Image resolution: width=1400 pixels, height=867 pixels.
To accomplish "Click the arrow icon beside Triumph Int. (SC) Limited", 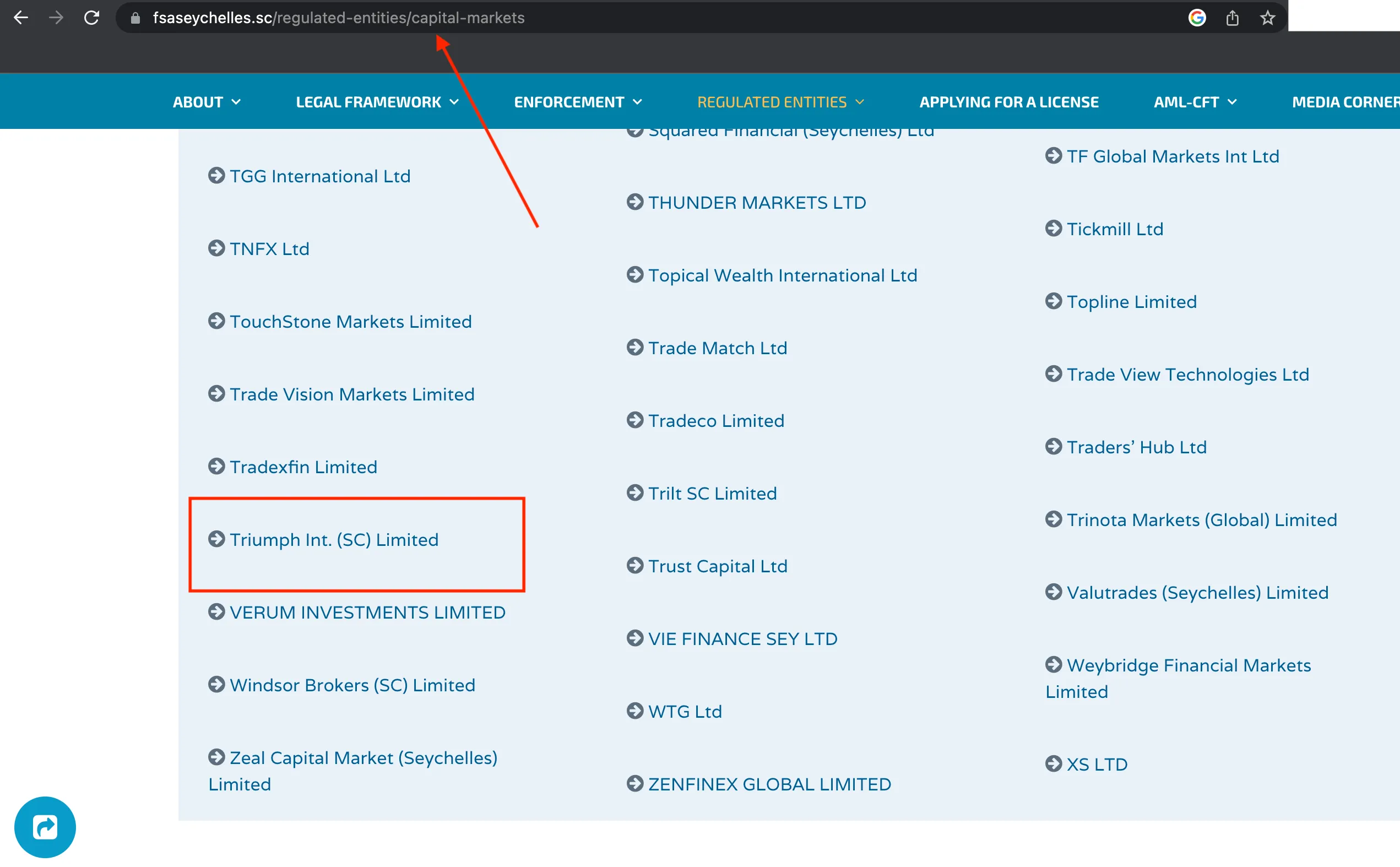I will [216, 539].
